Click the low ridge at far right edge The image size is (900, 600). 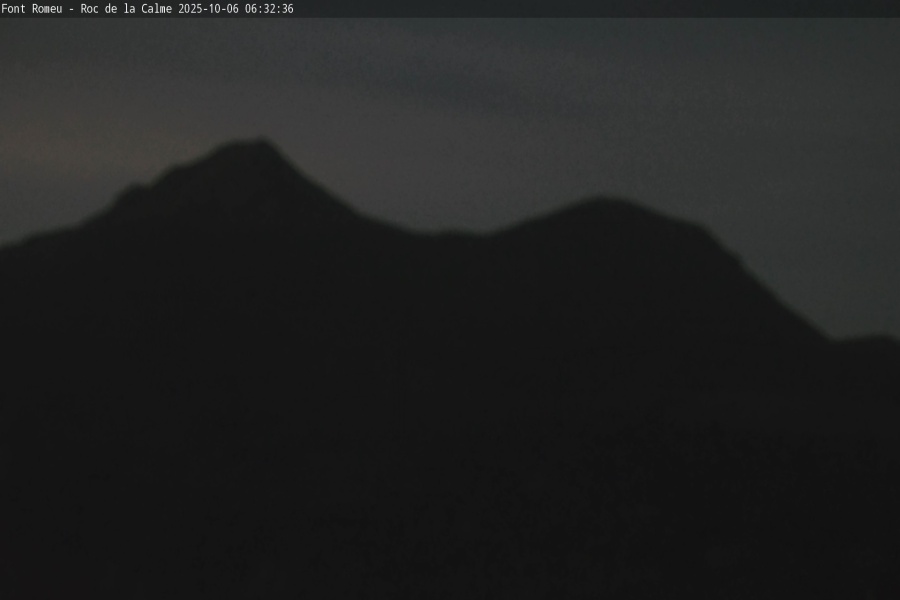tap(870, 342)
